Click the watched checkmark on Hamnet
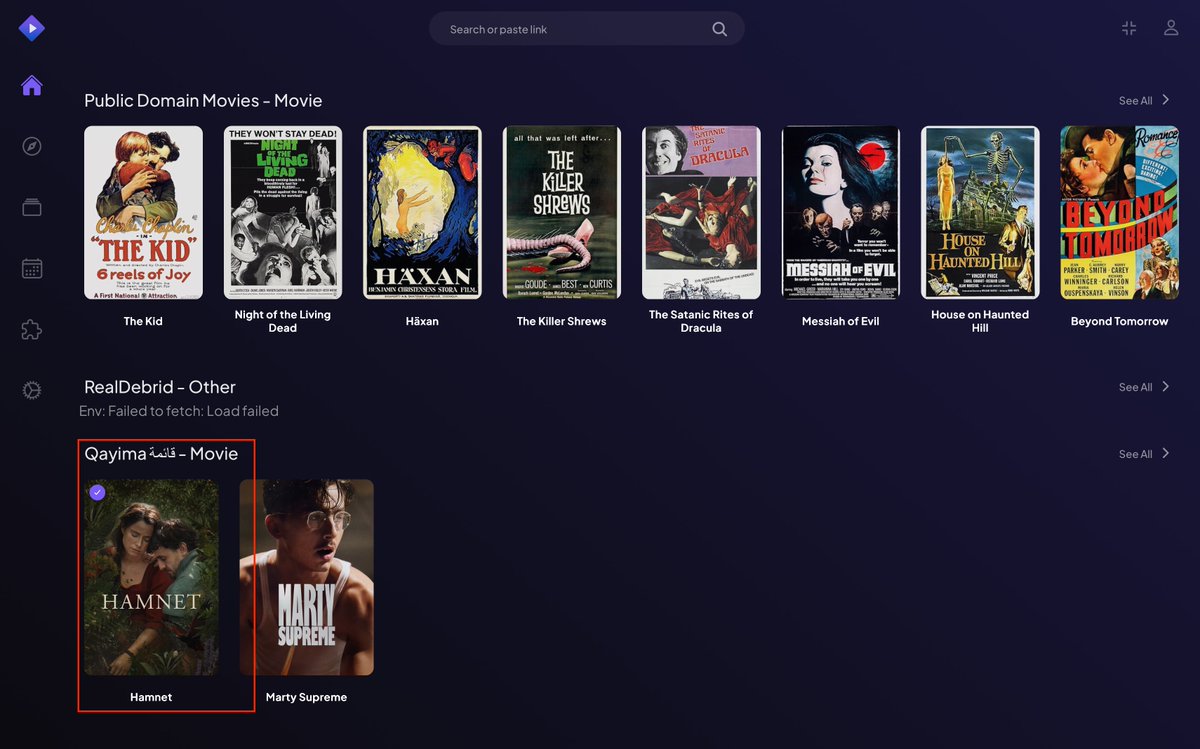The image size is (1200, 749). (x=97, y=492)
